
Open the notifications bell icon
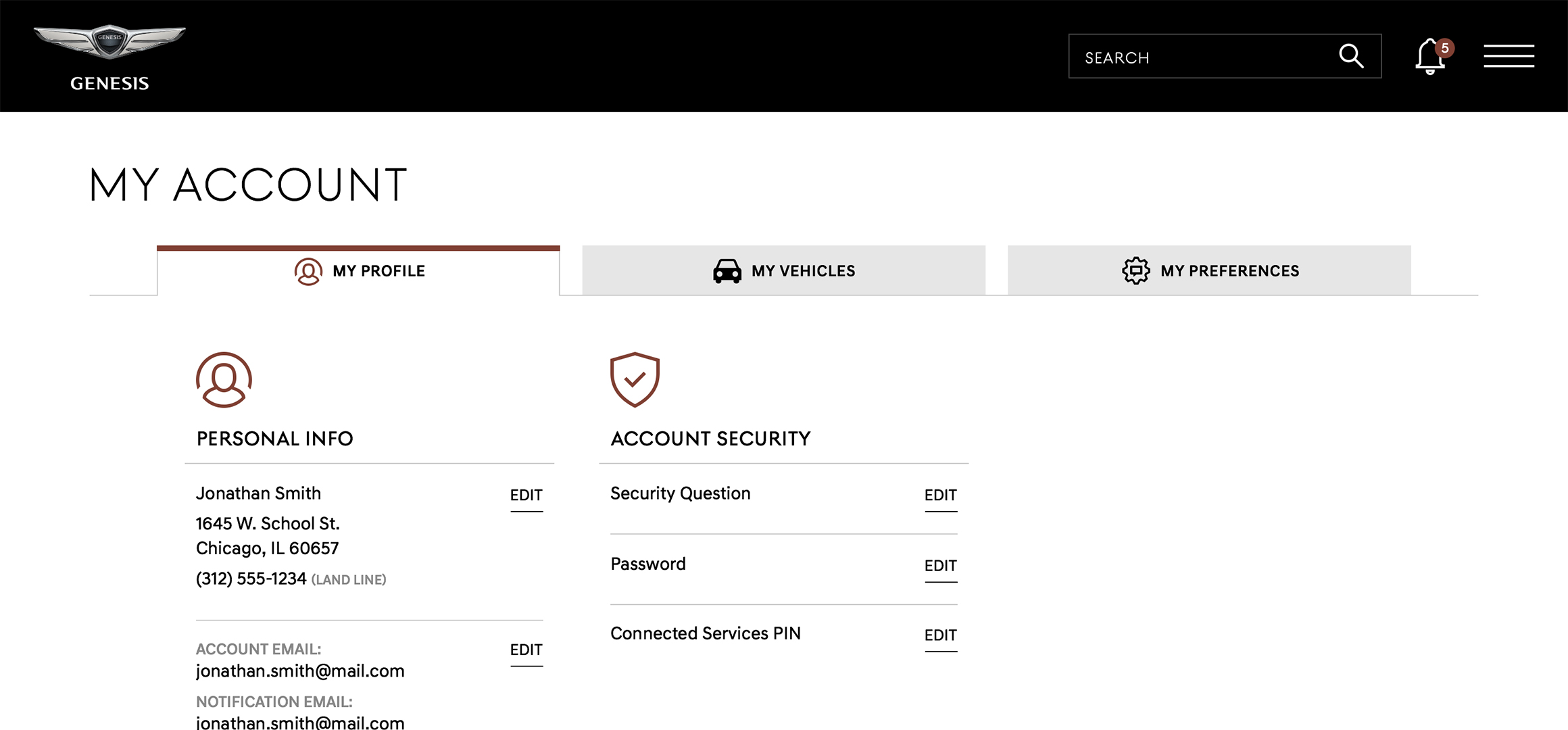[x=1429, y=57]
